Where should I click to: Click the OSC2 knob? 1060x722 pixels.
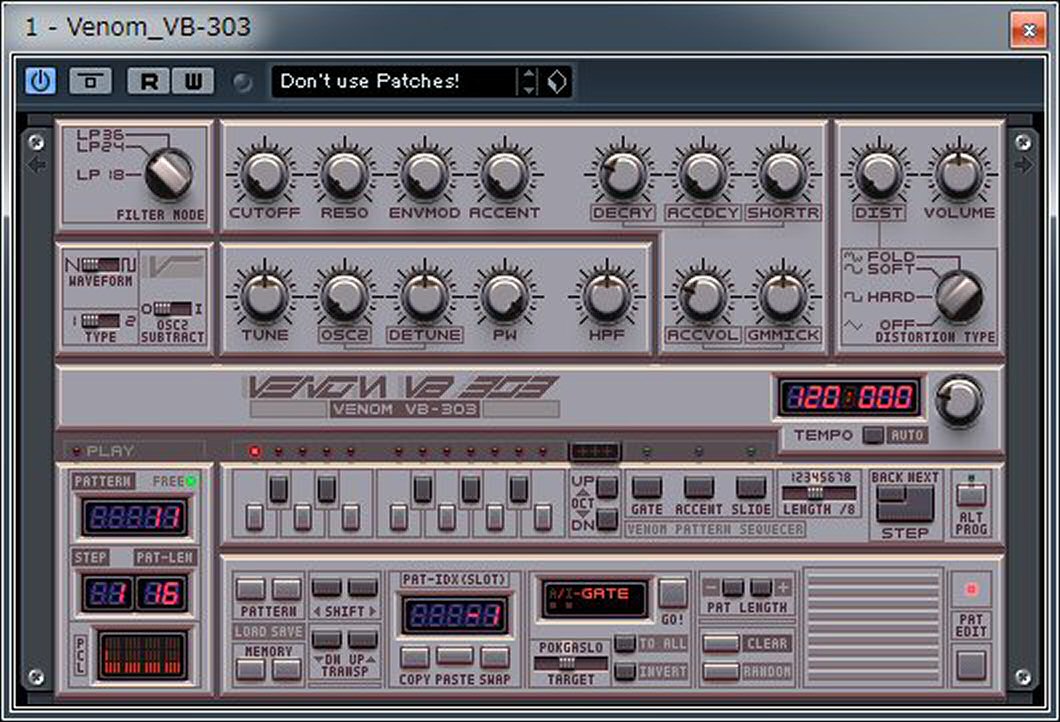point(344,296)
